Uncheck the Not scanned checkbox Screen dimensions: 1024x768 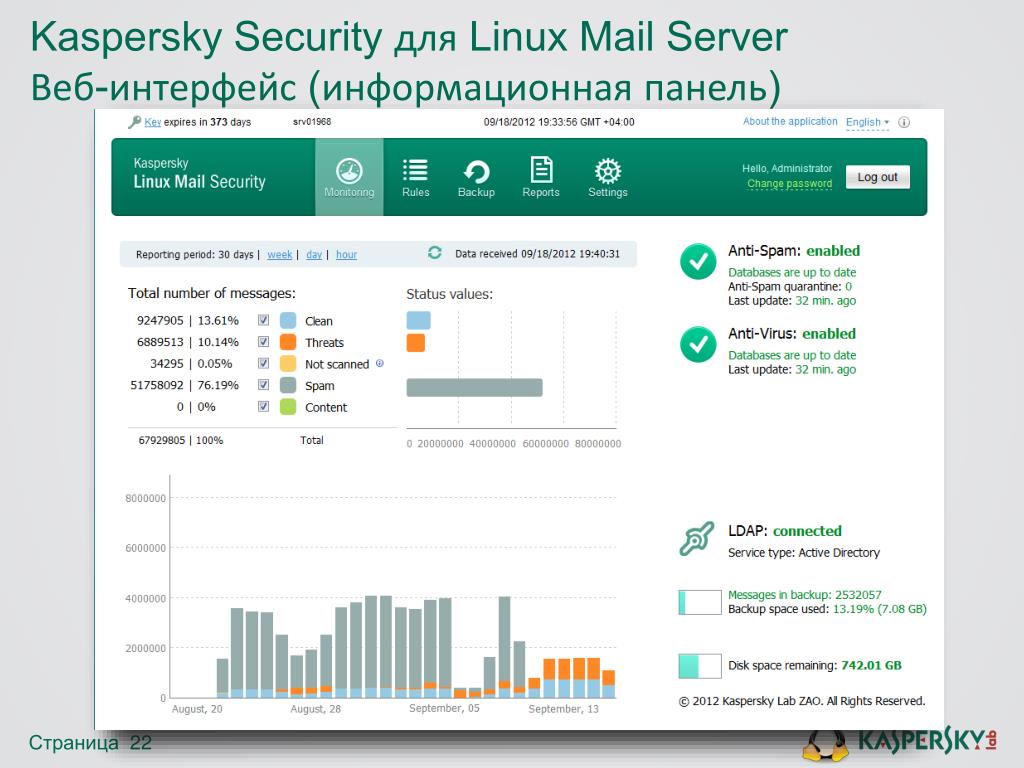click(x=263, y=363)
